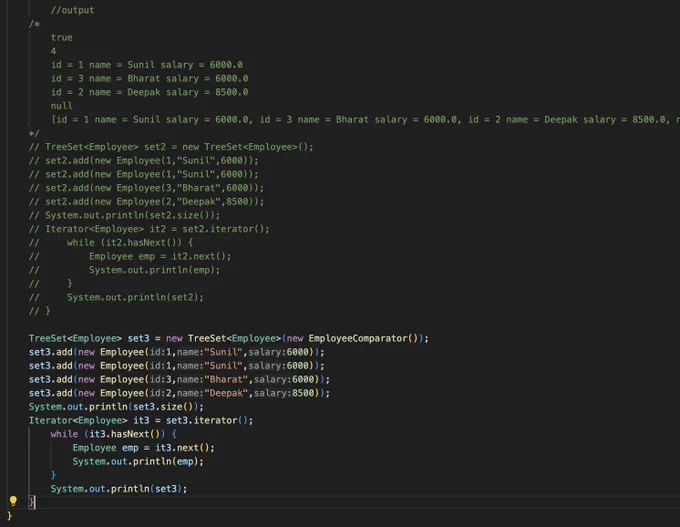Click 'Iterator<Employee> it3 = set3.iterator()' line
This screenshot has height=527, width=680.
[x=141, y=420]
